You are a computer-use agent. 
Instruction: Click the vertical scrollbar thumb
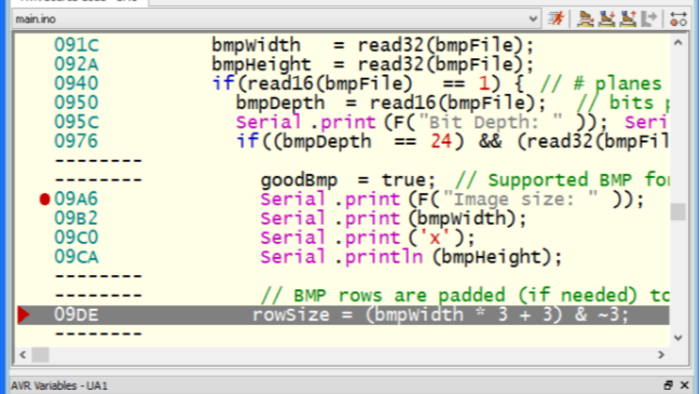point(678,212)
